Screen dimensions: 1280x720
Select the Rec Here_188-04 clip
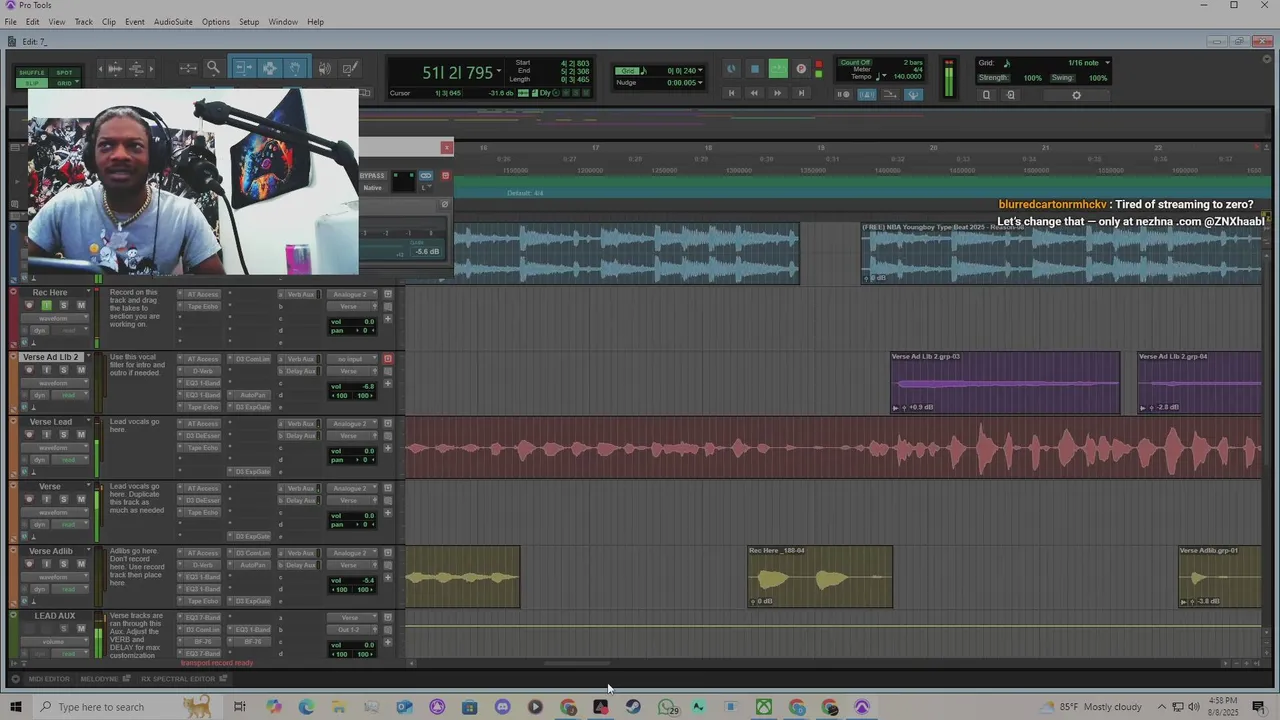pyautogui.click(x=820, y=577)
